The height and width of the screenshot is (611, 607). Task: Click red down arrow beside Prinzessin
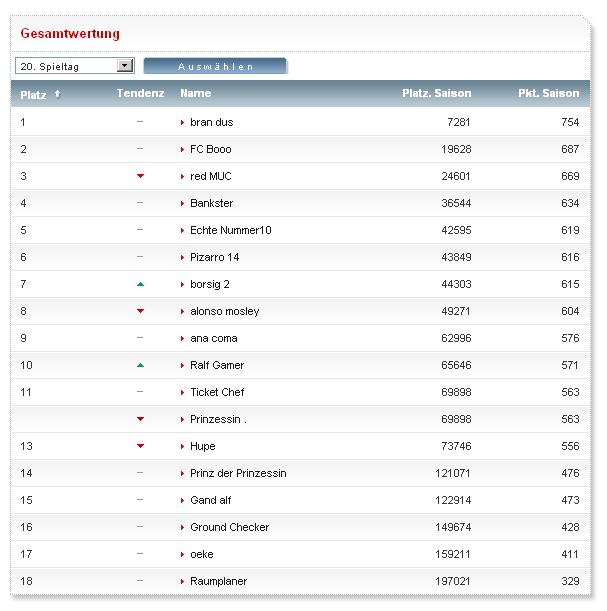(140, 419)
